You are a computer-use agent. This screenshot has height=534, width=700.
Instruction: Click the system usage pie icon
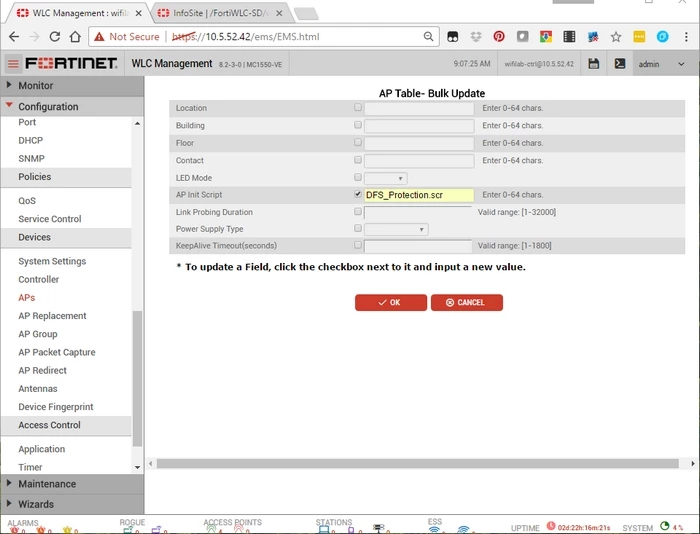[665, 526]
